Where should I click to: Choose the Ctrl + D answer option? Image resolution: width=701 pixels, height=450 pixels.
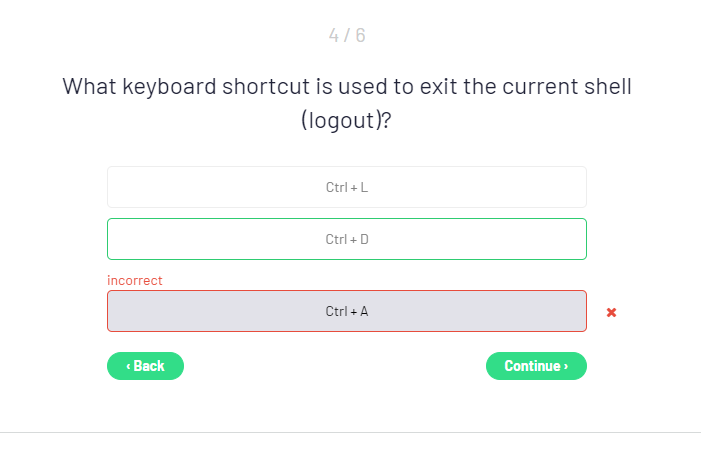[346, 239]
